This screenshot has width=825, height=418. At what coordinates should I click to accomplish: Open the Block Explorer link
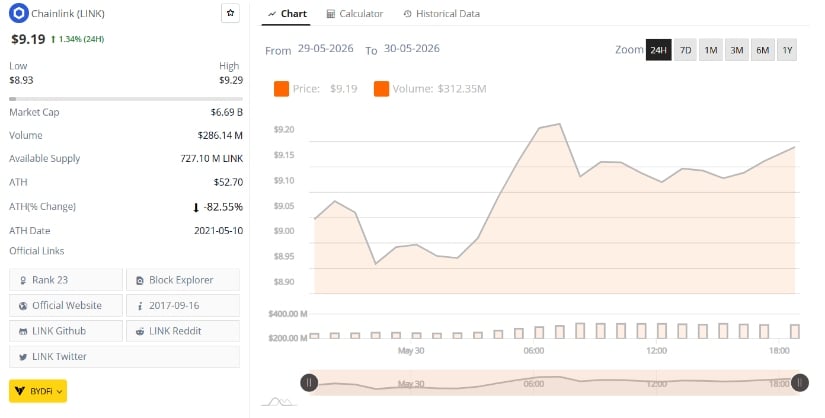click(x=183, y=280)
